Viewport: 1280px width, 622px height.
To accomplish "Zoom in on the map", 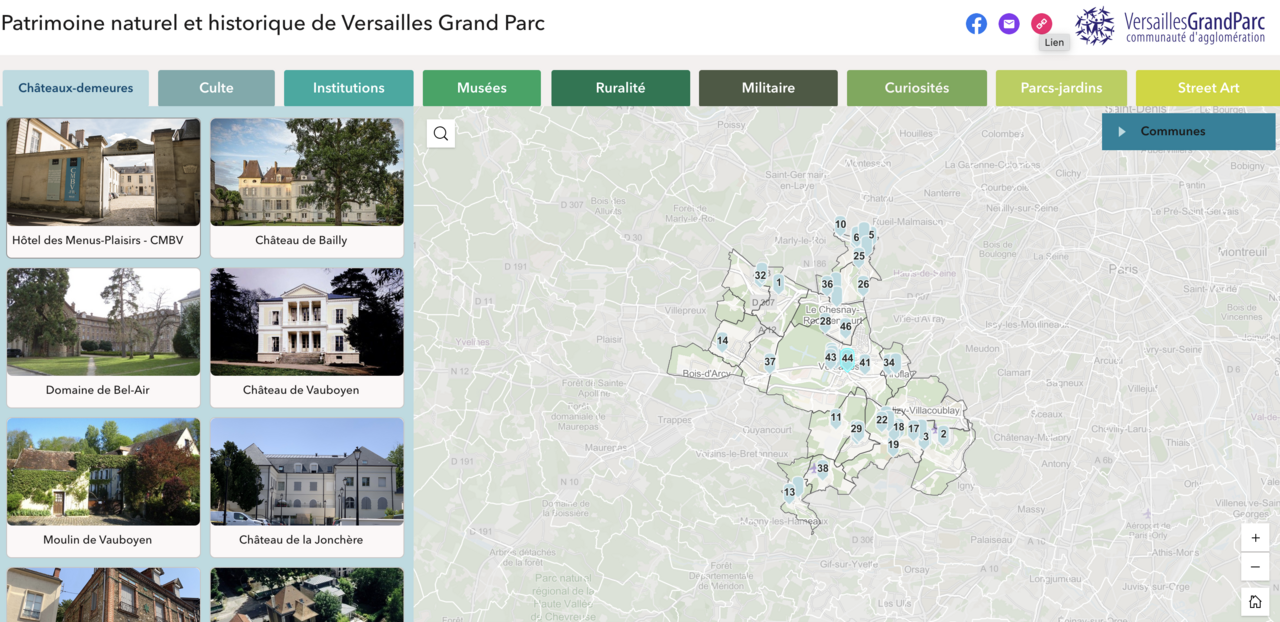I will pos(1255,537).
